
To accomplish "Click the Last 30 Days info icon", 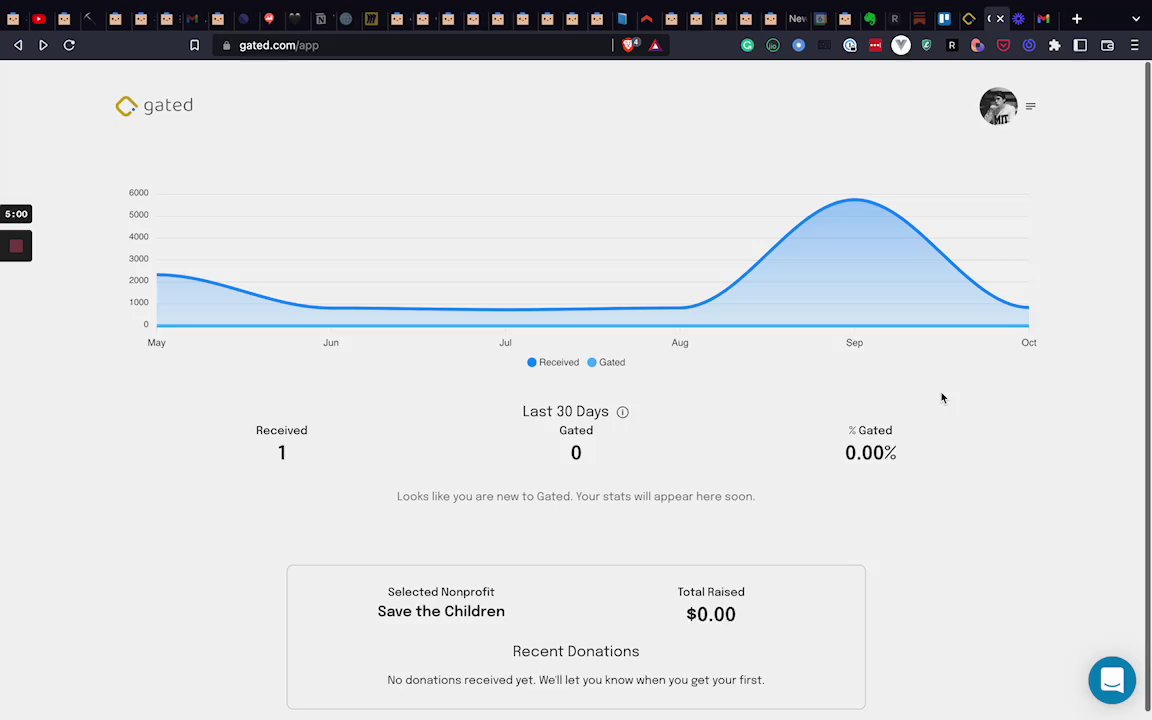I will coord(623,412).
